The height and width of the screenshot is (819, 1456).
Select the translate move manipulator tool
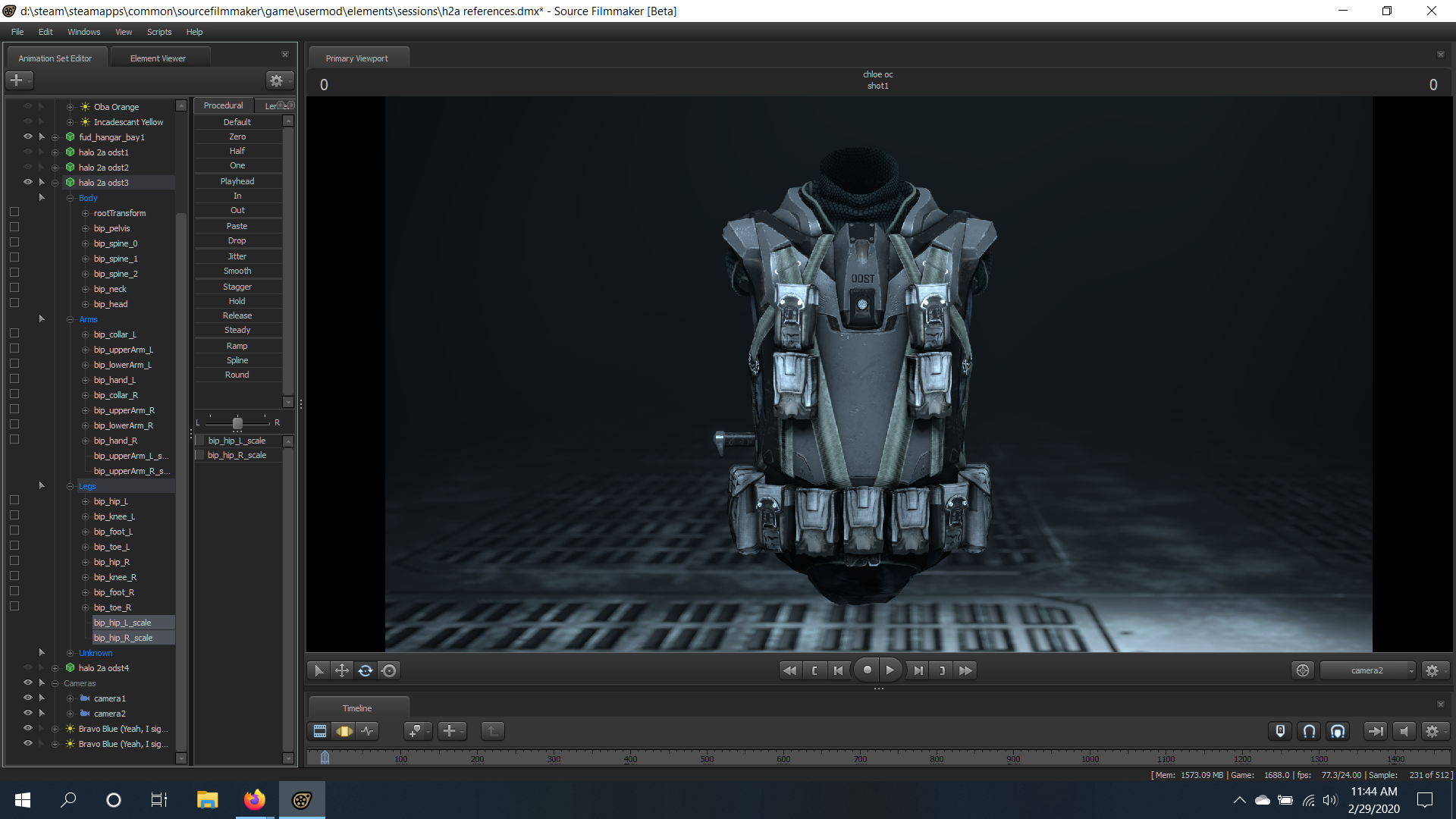point(342,670)
